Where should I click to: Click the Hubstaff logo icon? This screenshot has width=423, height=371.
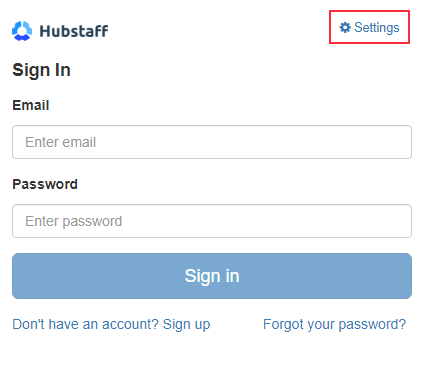(x=22, y=31)
